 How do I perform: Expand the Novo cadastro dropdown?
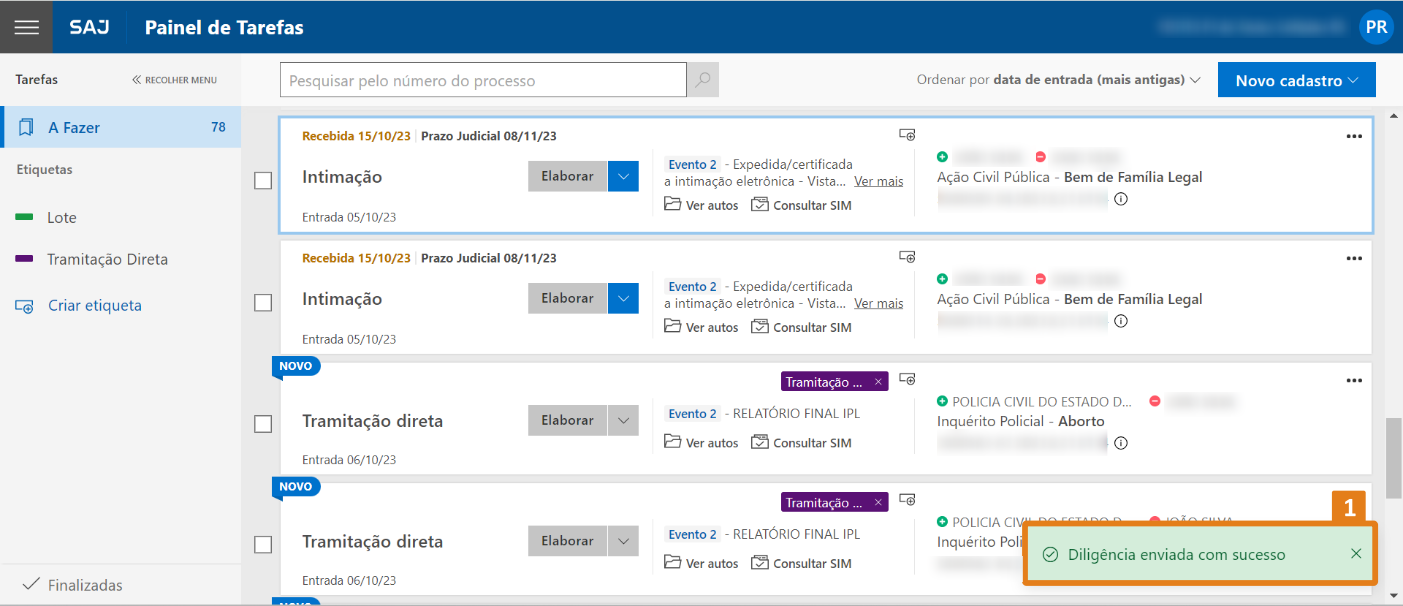click(1296, 80)
